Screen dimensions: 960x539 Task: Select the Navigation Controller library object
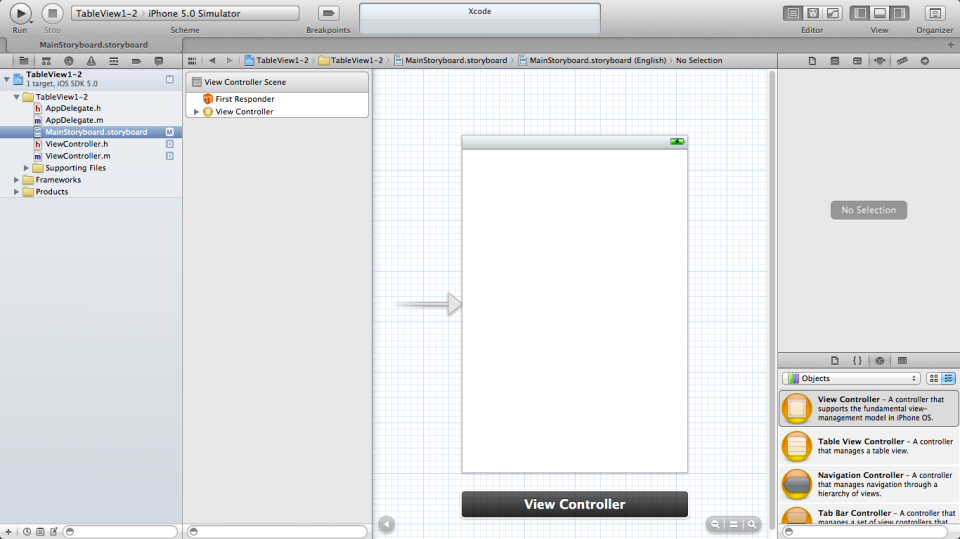tap(869, 484)
